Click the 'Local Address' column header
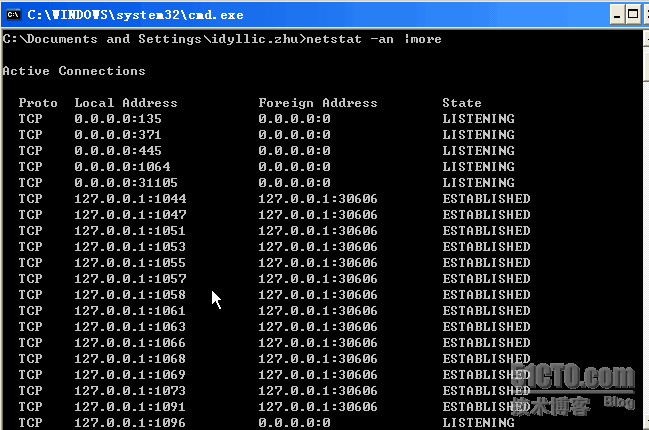The width and height of the screenshot is (649, 430). coord(126,103)
